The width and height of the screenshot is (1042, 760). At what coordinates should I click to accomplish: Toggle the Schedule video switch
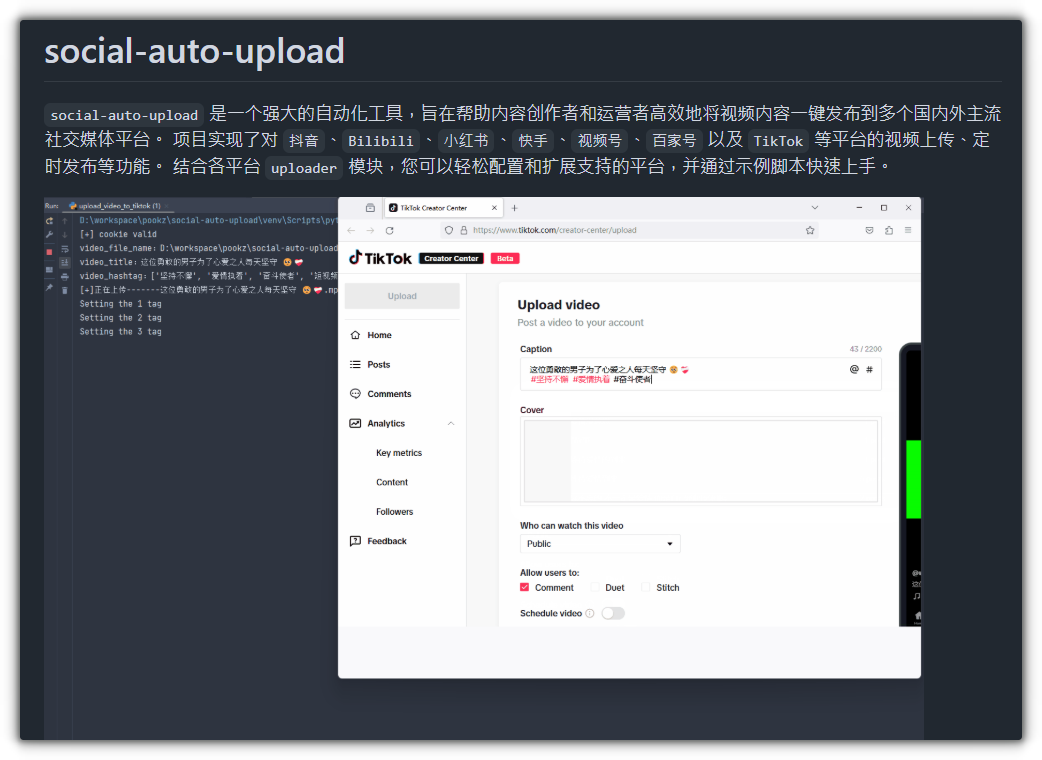612,613
